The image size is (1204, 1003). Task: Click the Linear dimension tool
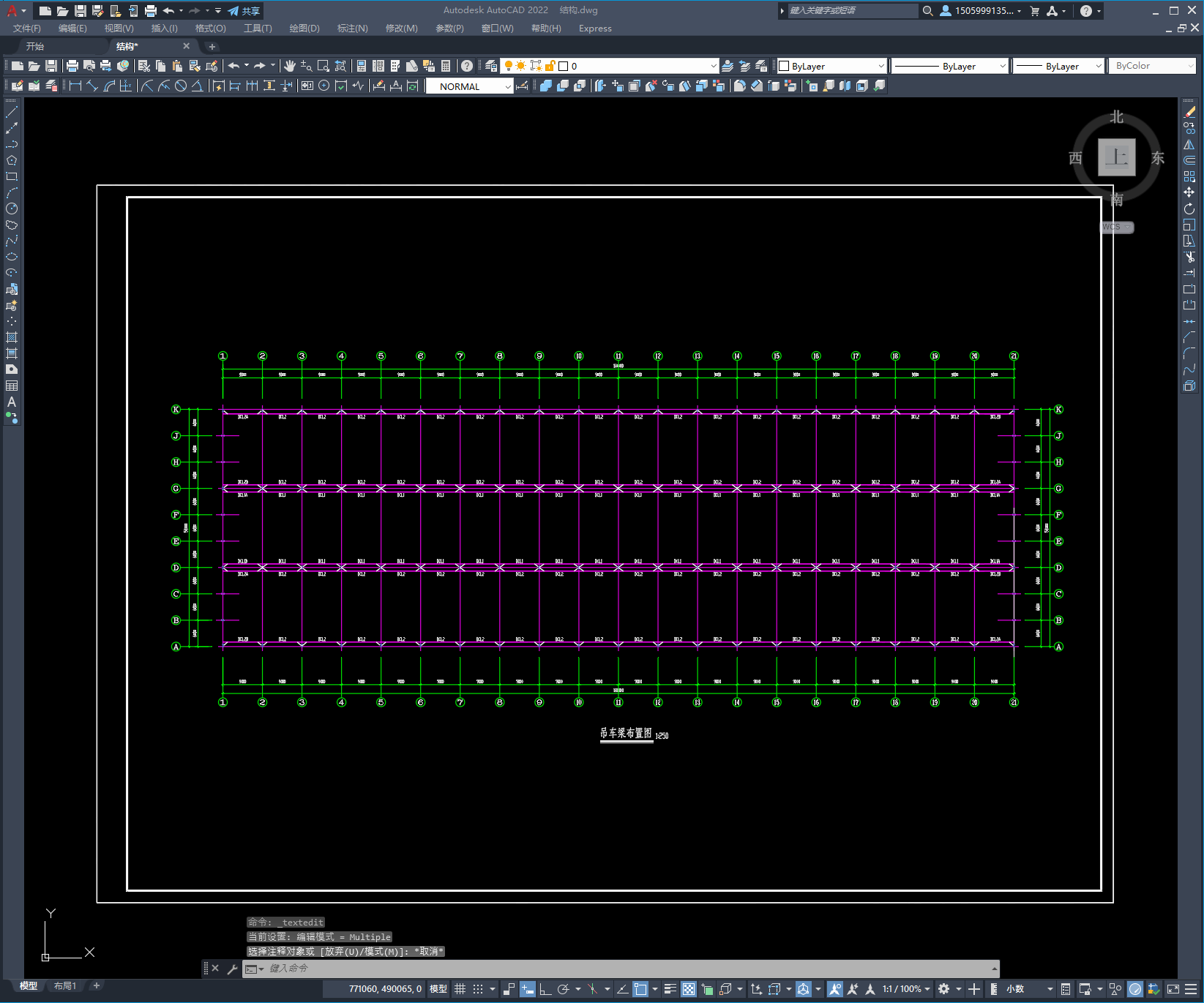click(75, 86)
